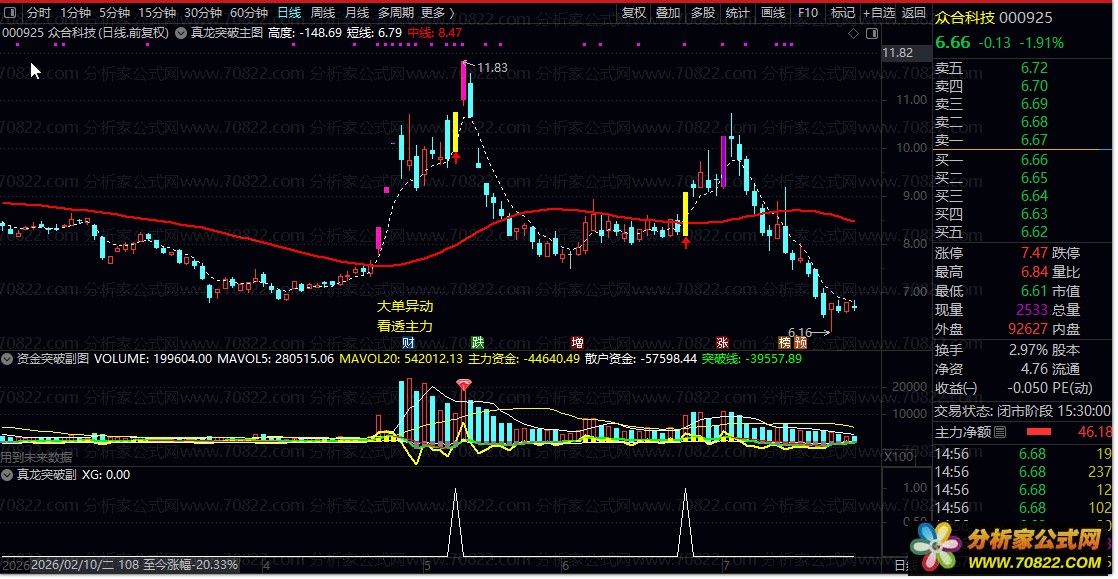Image resolution: width=1118 pixels, height=579 pixels.
Task: Click 分析家公式网 logo icon
Action: [935, 547]
